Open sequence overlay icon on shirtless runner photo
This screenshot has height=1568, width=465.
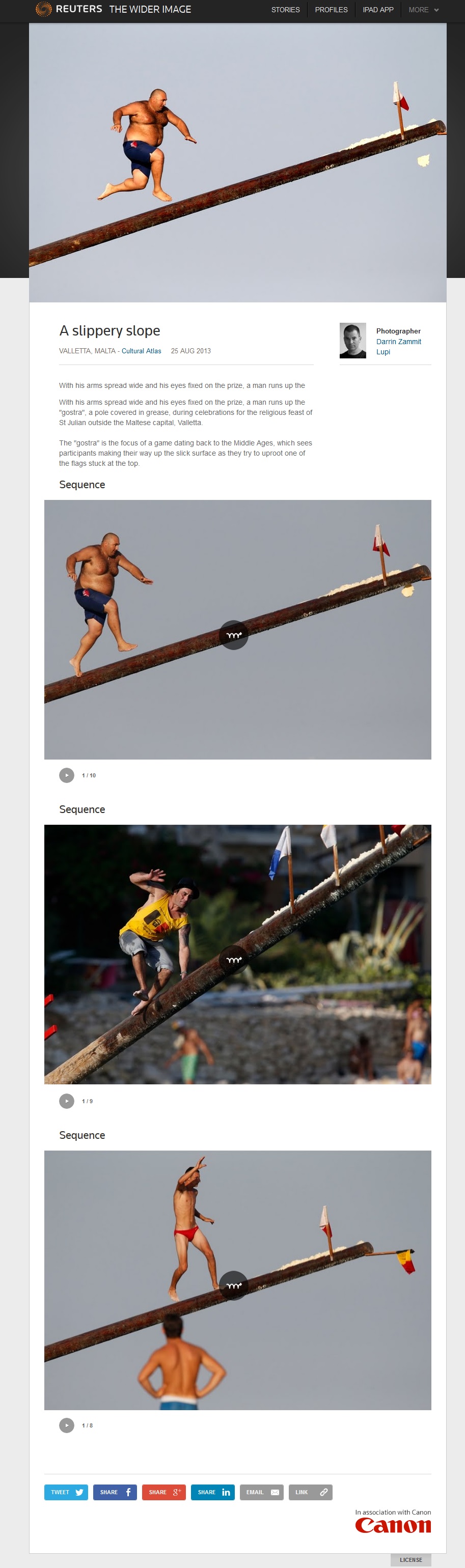click(234, 635)
